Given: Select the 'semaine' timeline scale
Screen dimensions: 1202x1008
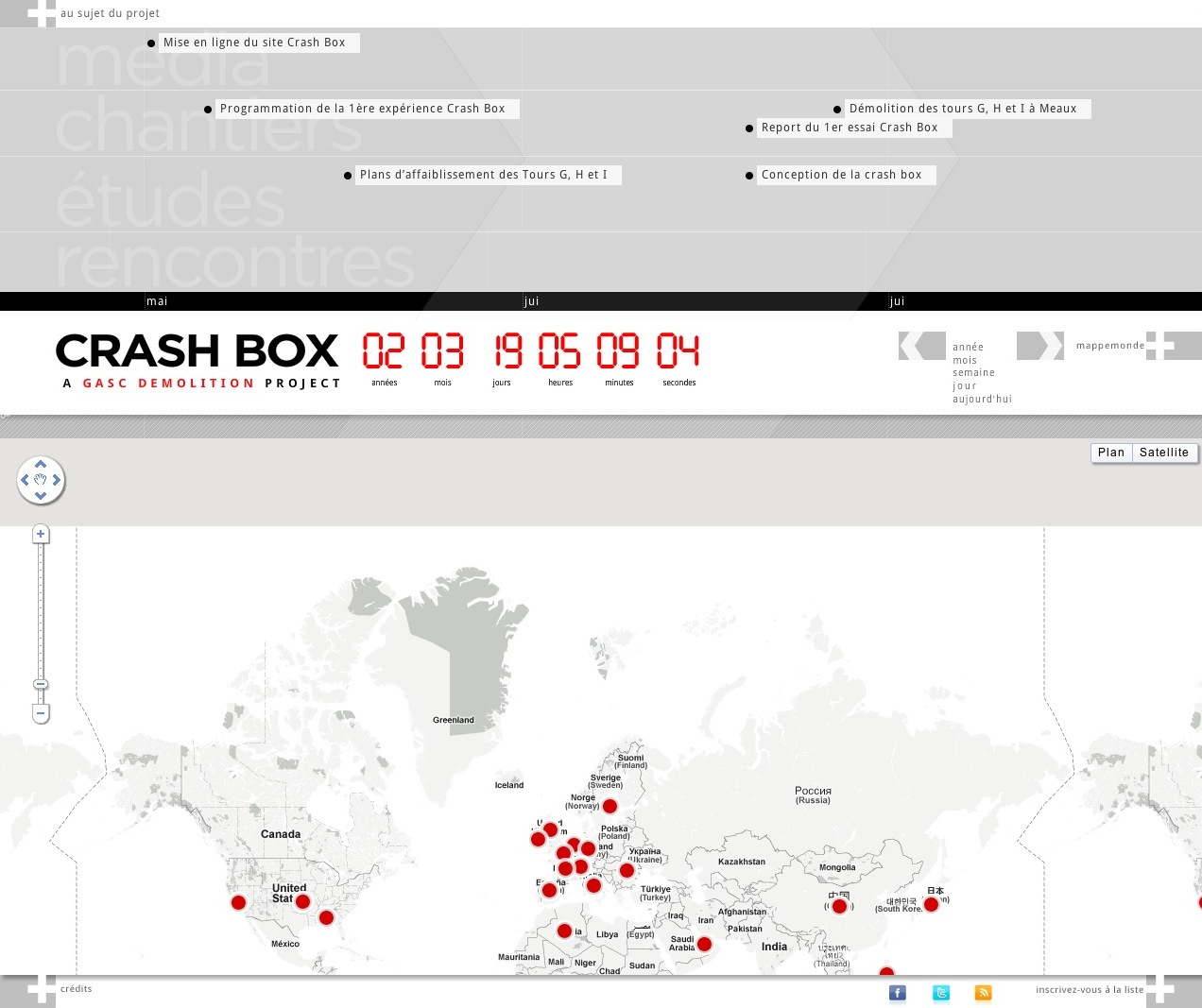Looking at the screenshot, I should point(973,373).
